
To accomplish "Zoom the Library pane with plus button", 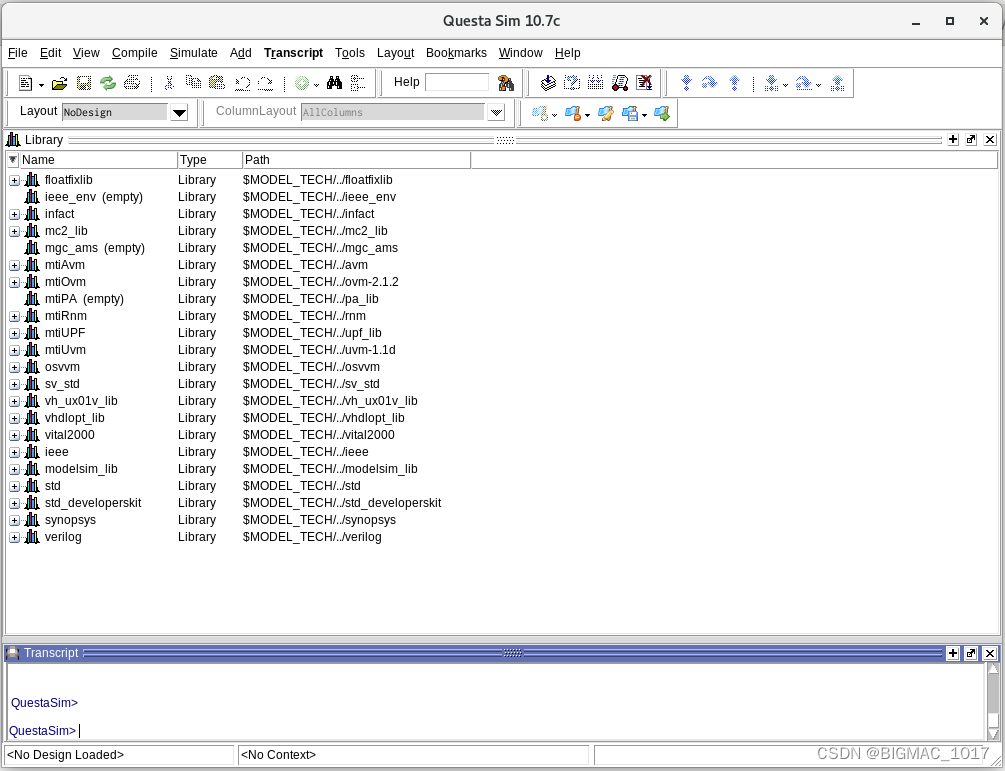I will 953,140.
